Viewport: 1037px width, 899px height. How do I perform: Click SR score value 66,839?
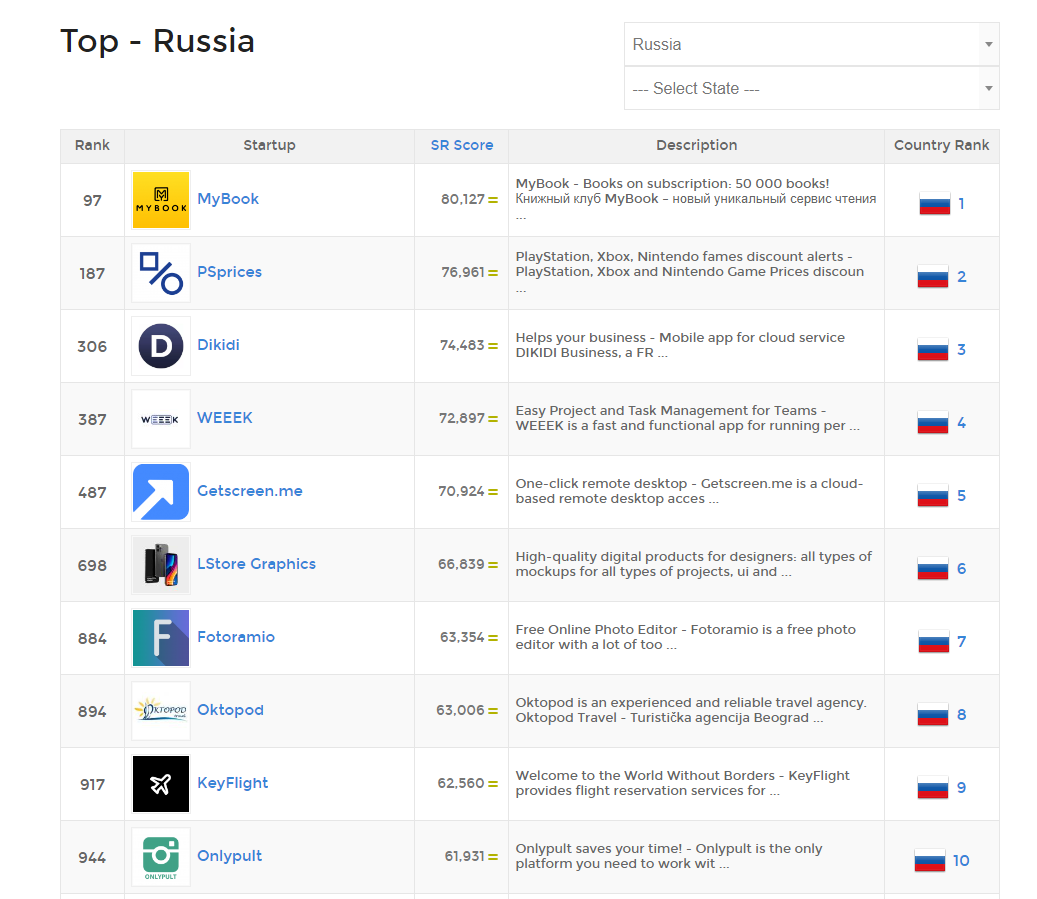coord(461,564)
